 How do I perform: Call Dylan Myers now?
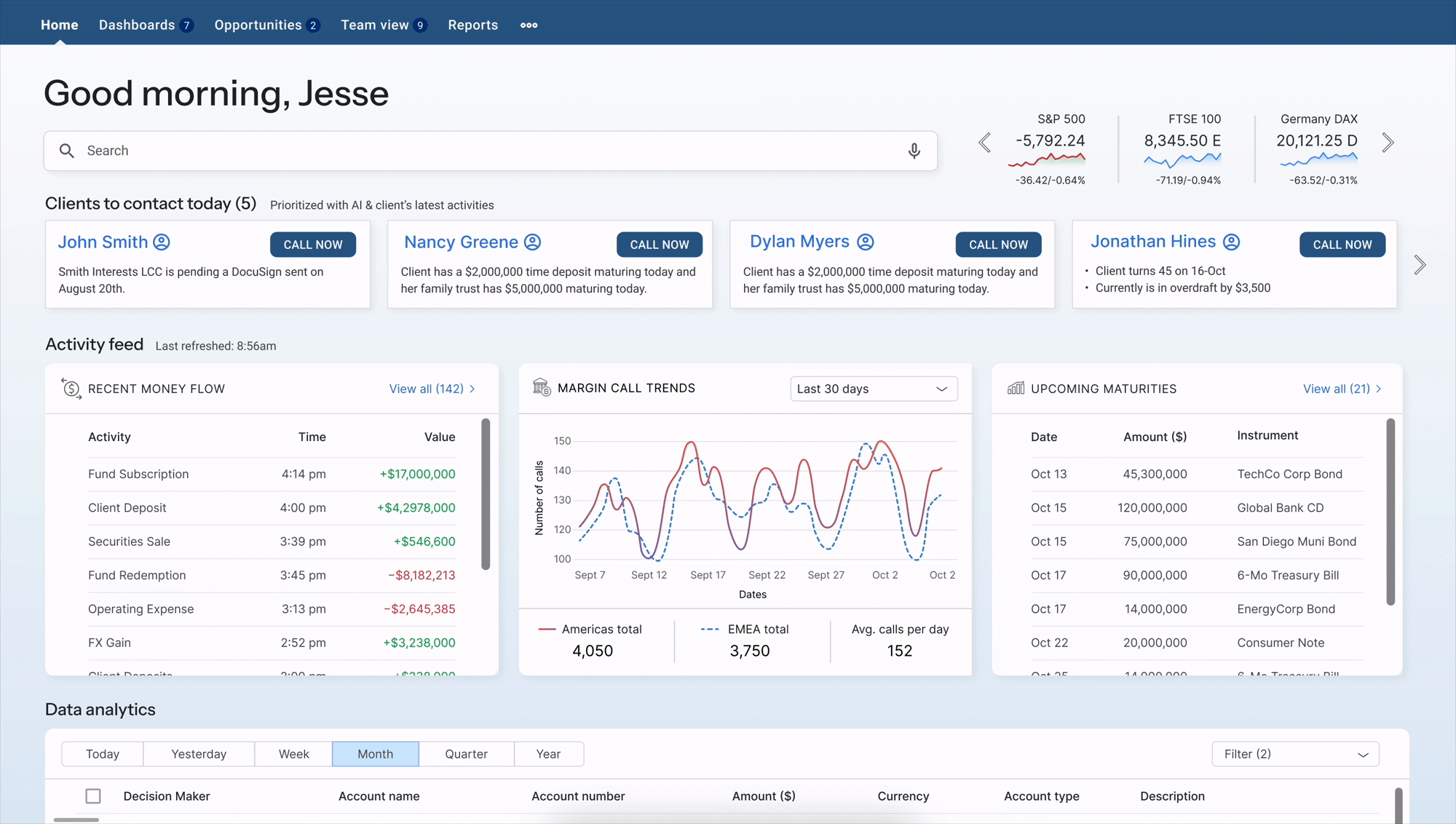point(998,245)
